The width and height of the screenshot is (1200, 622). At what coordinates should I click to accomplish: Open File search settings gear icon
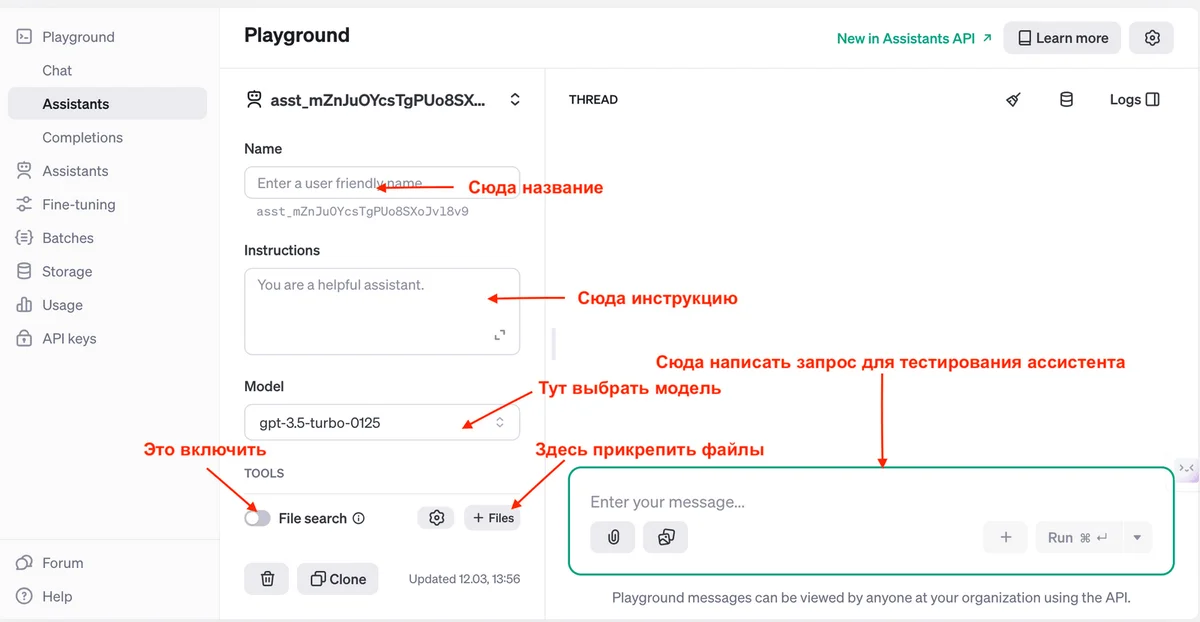click(x=436, y=518)
